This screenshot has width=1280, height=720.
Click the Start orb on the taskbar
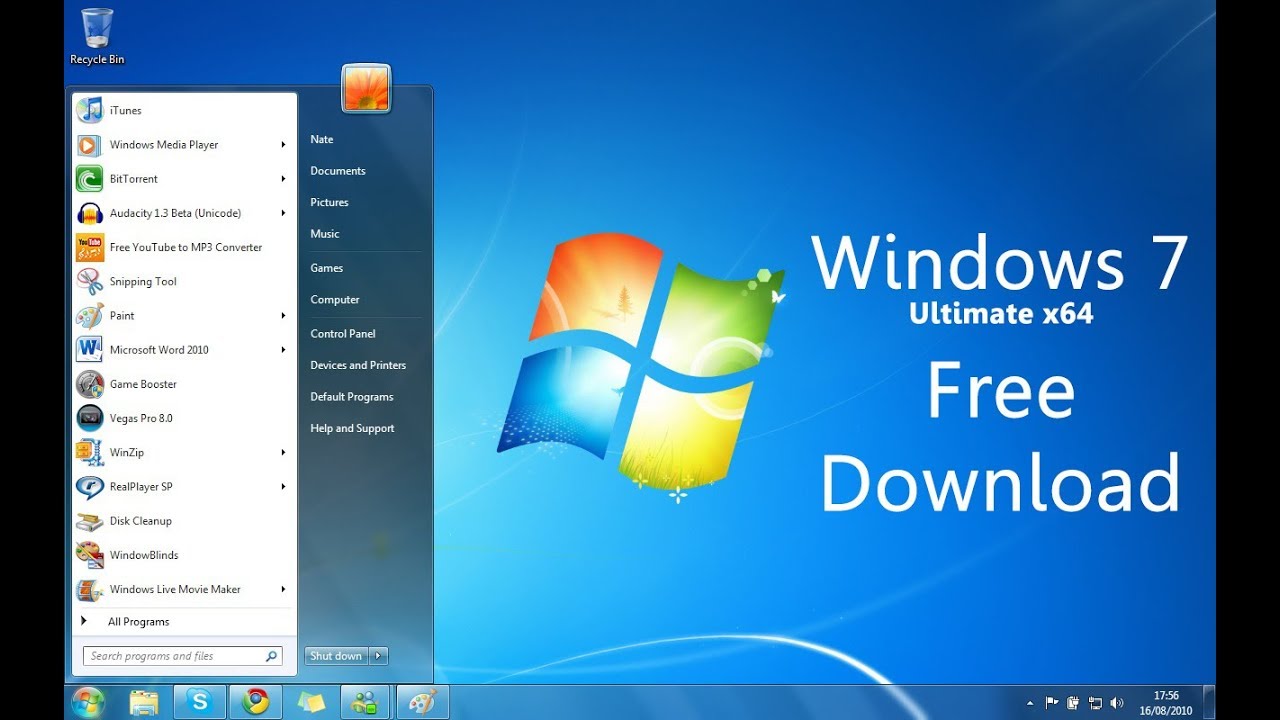[x=88, y=702]
